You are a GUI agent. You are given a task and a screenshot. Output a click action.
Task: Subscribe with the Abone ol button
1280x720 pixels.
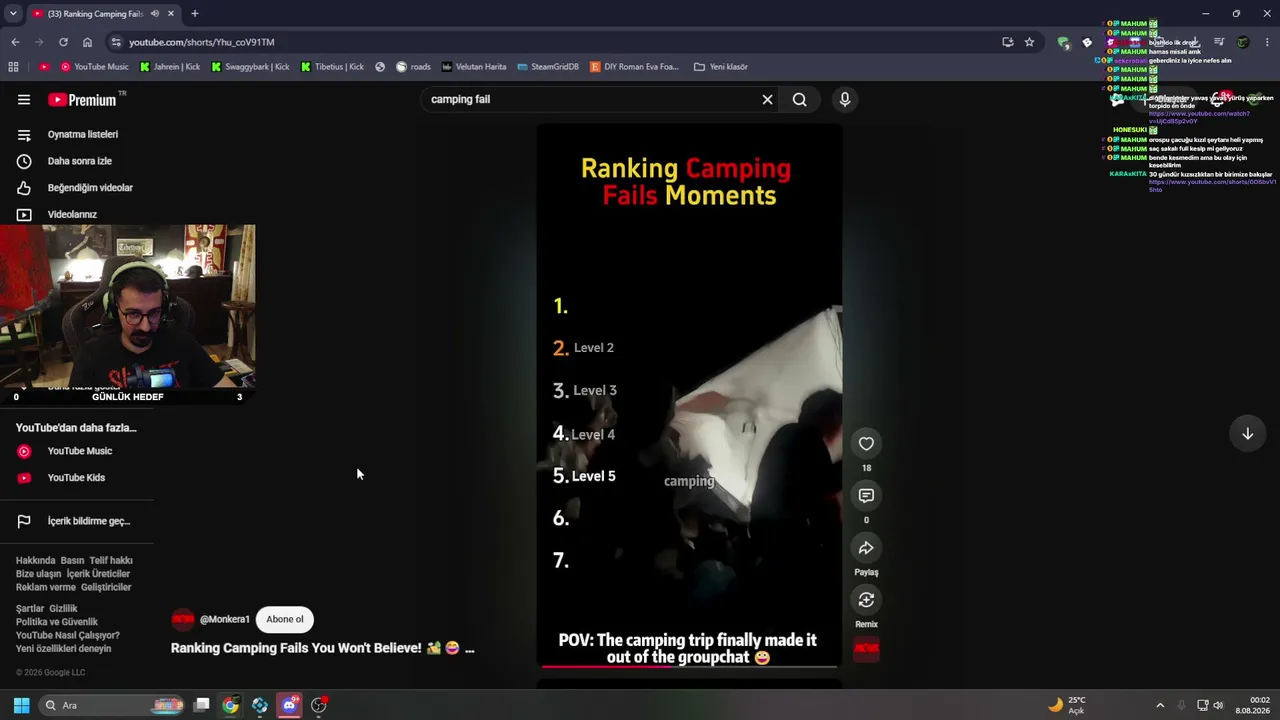285,619
